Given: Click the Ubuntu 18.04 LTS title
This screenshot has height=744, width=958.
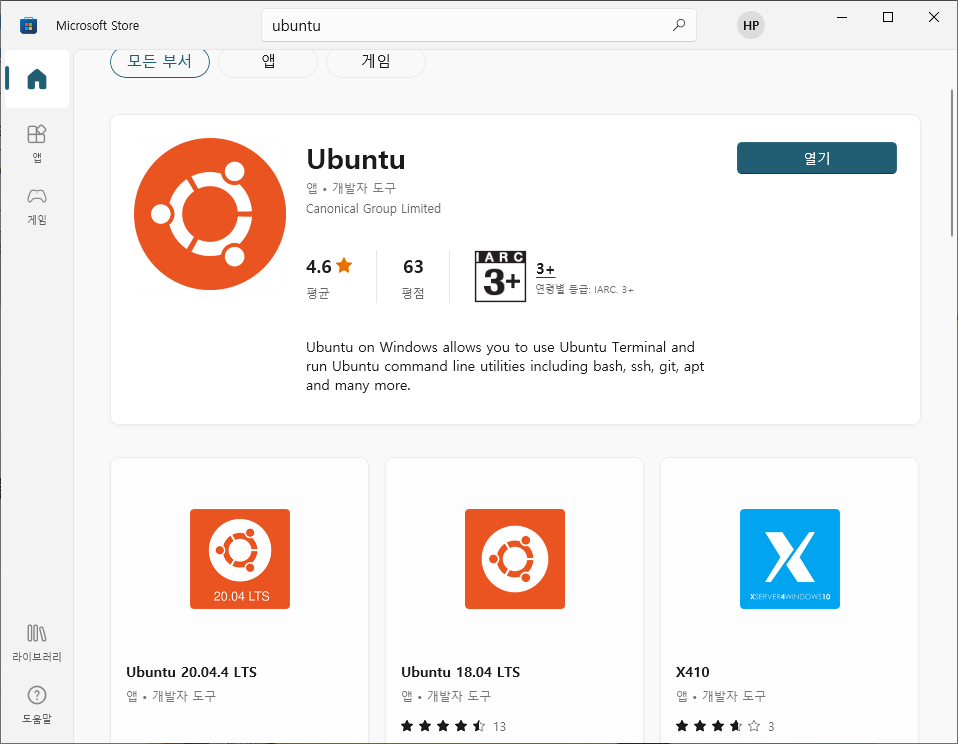Looking at the screenshot, I should pos(460,672).
